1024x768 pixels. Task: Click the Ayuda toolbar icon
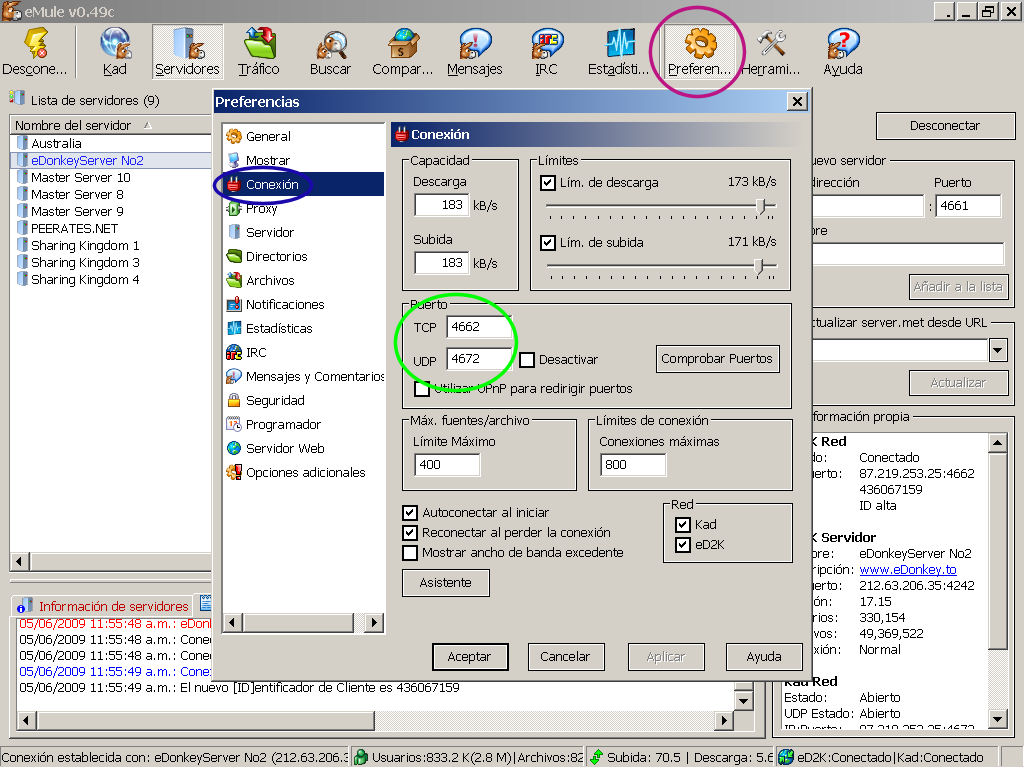[x=842, y=51]
